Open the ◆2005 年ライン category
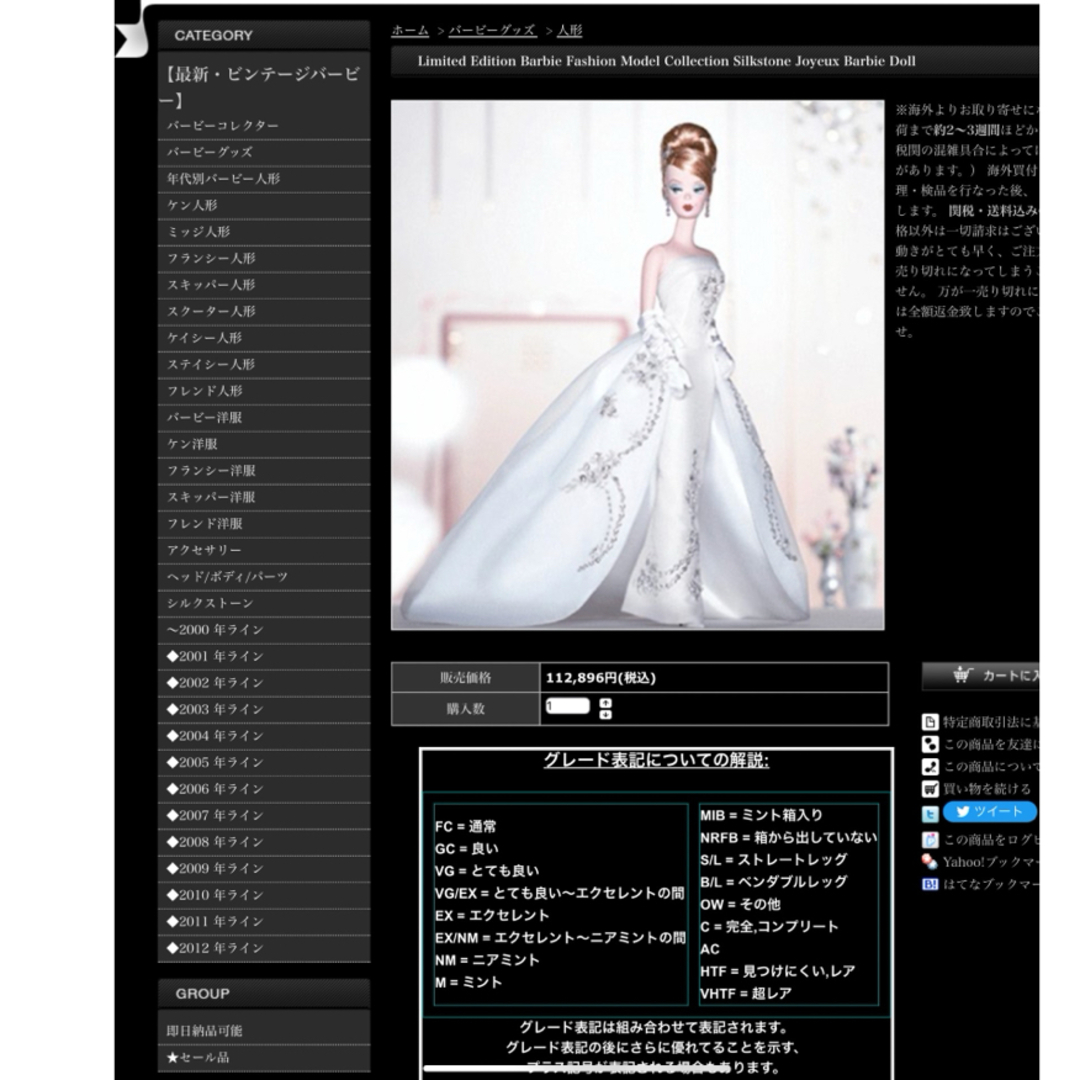 coord(264,762)
